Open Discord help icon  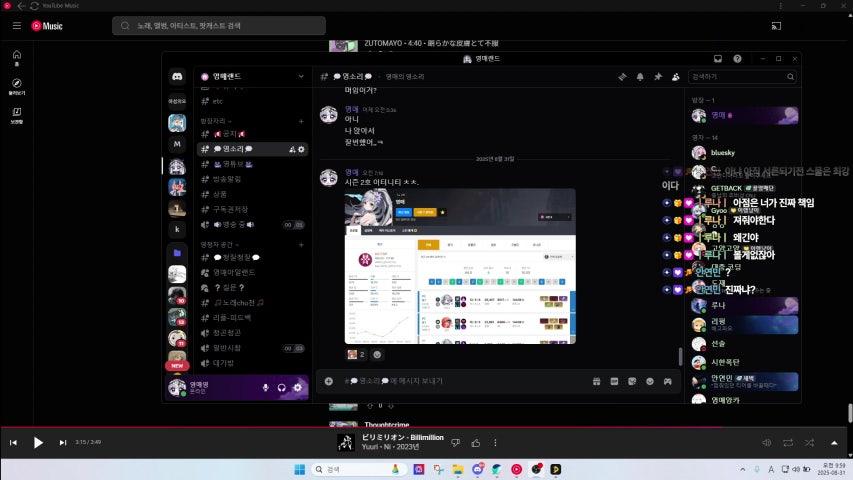click(x=737, y=59)
